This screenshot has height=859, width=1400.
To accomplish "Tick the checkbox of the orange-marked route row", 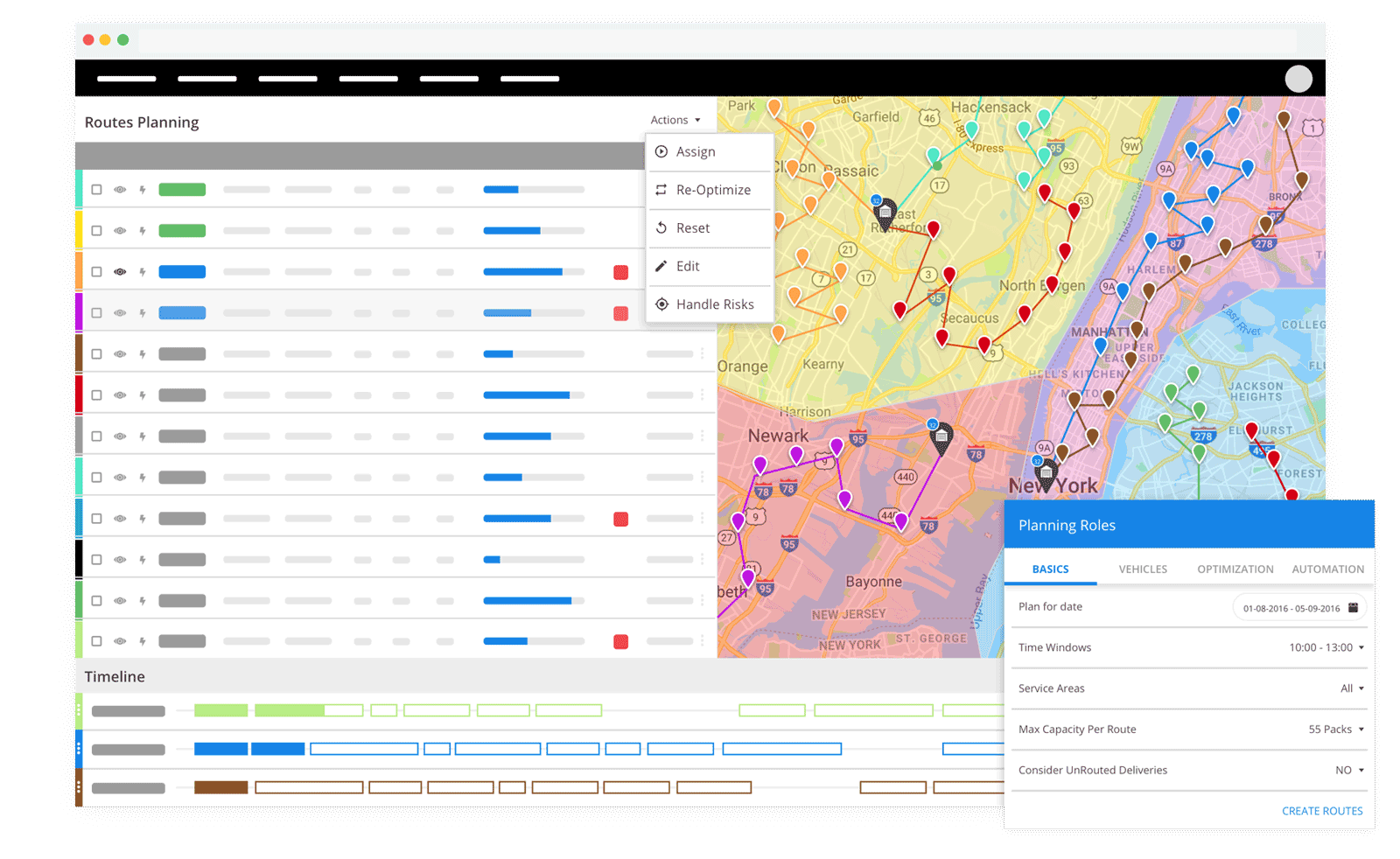I will 97,272.
